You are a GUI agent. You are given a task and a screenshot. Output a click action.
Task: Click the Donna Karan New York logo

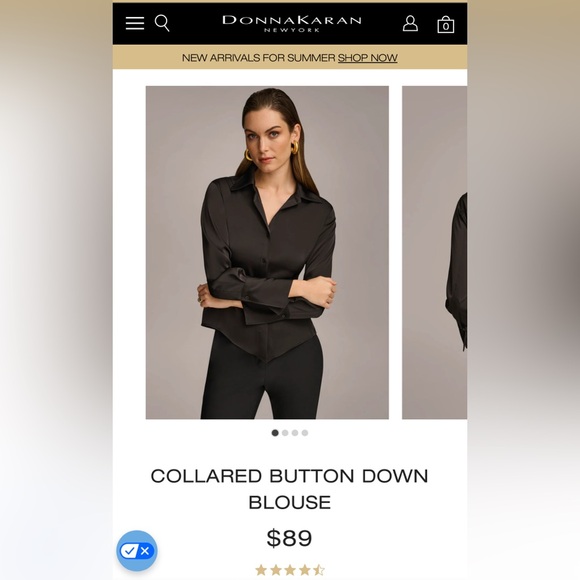click(x=291, y=24)
